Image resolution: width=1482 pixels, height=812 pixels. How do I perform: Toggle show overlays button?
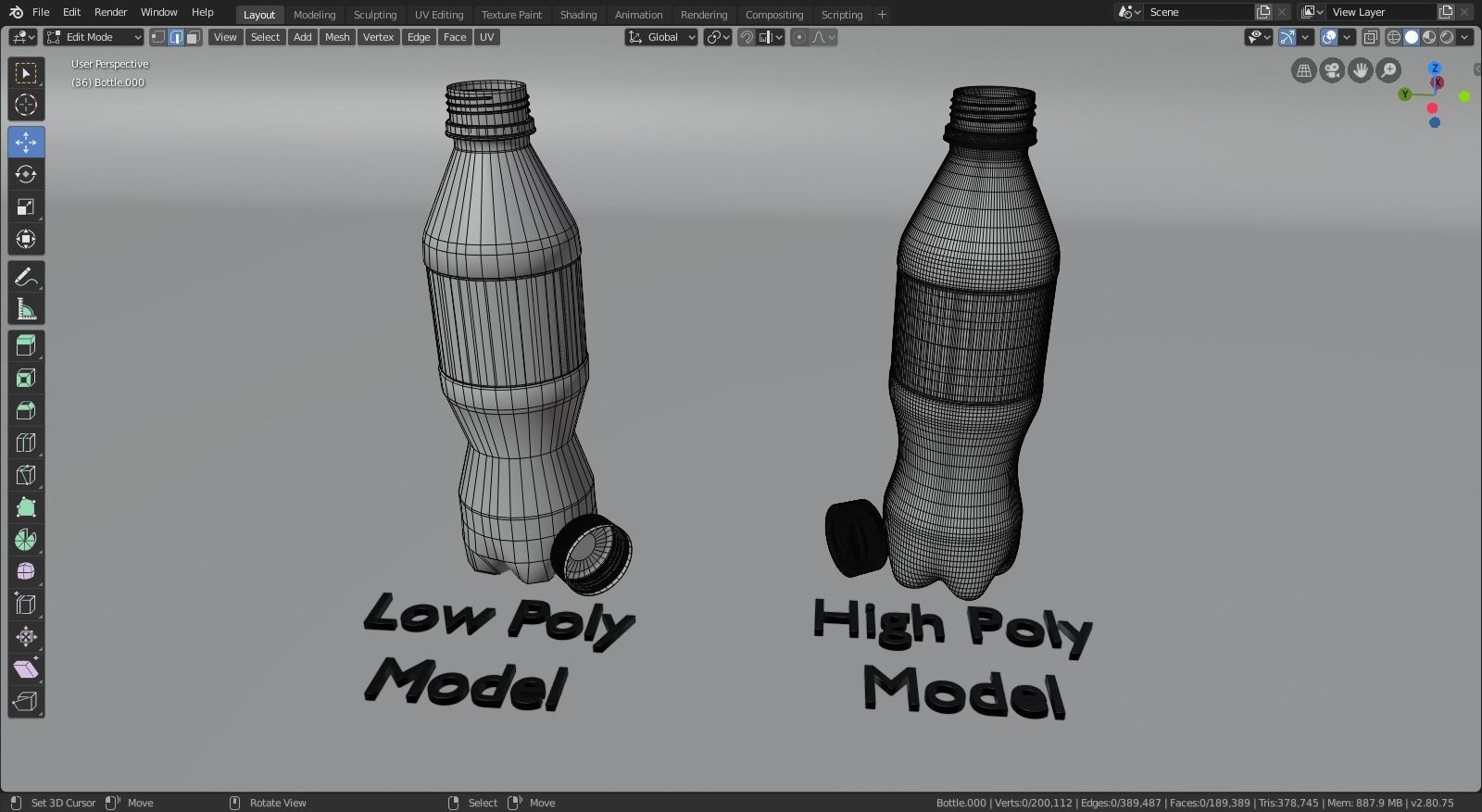pos(1329,37)
